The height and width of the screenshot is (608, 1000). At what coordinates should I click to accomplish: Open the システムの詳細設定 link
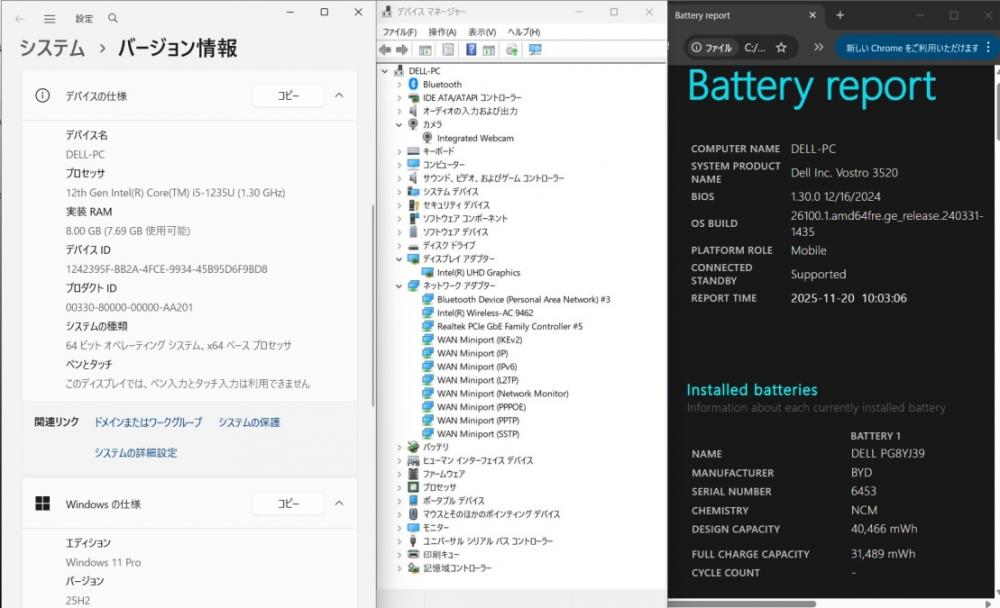[135, 453]
